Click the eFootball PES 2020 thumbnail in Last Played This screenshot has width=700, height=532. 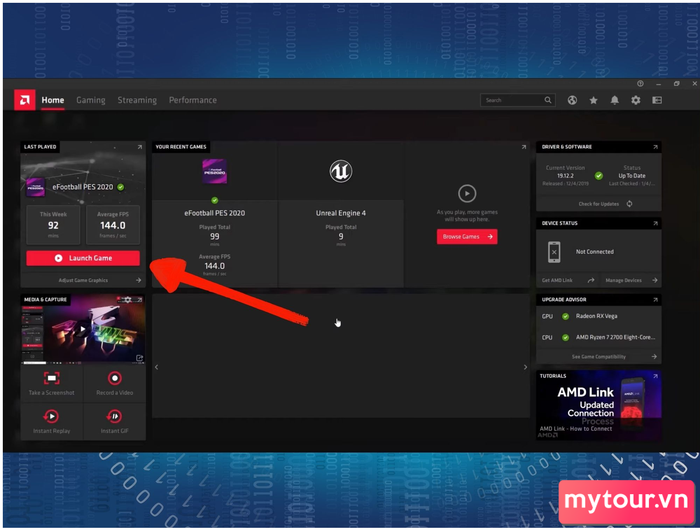pyautogui.click(x=35, y=187)
